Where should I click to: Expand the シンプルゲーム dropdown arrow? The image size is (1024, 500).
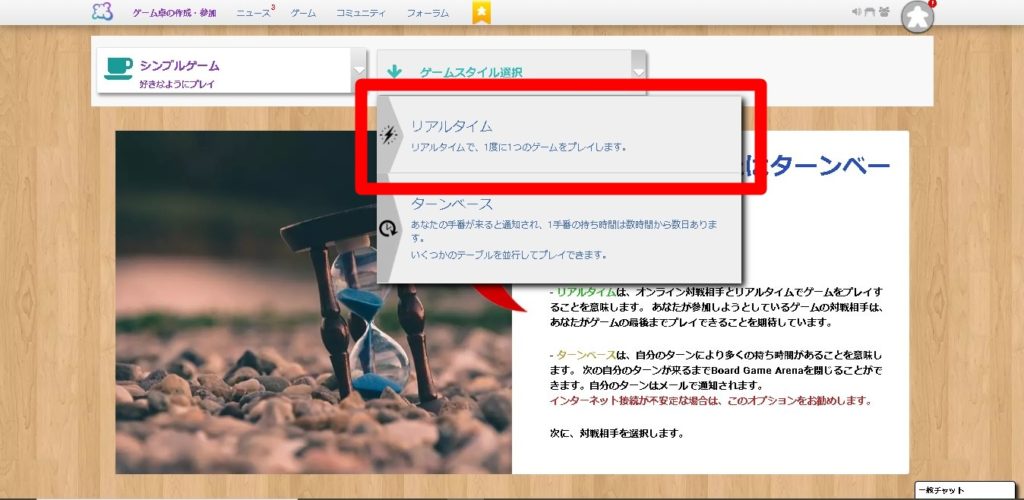[x=359, y=70]
